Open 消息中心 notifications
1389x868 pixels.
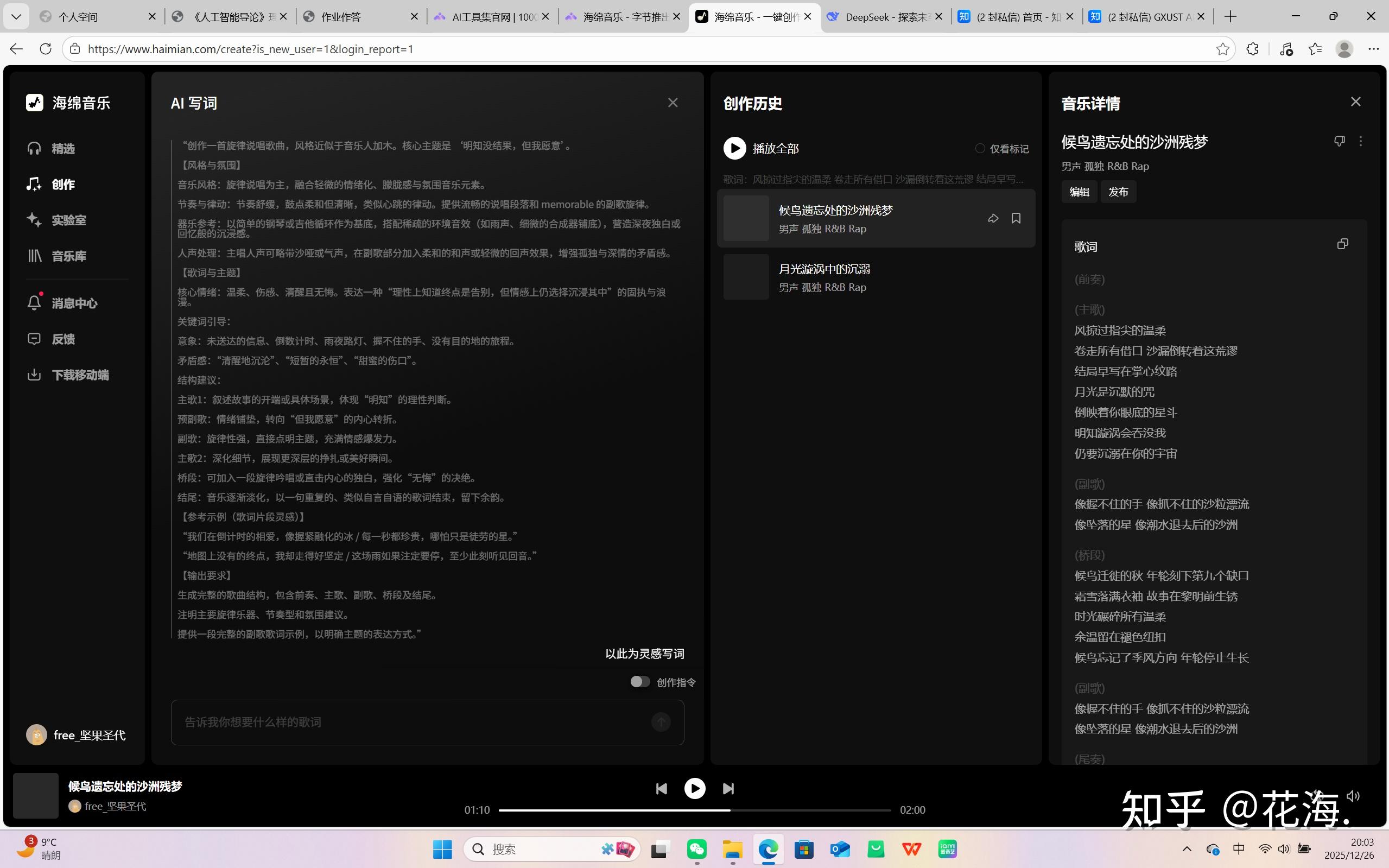[x=73, y=303]
